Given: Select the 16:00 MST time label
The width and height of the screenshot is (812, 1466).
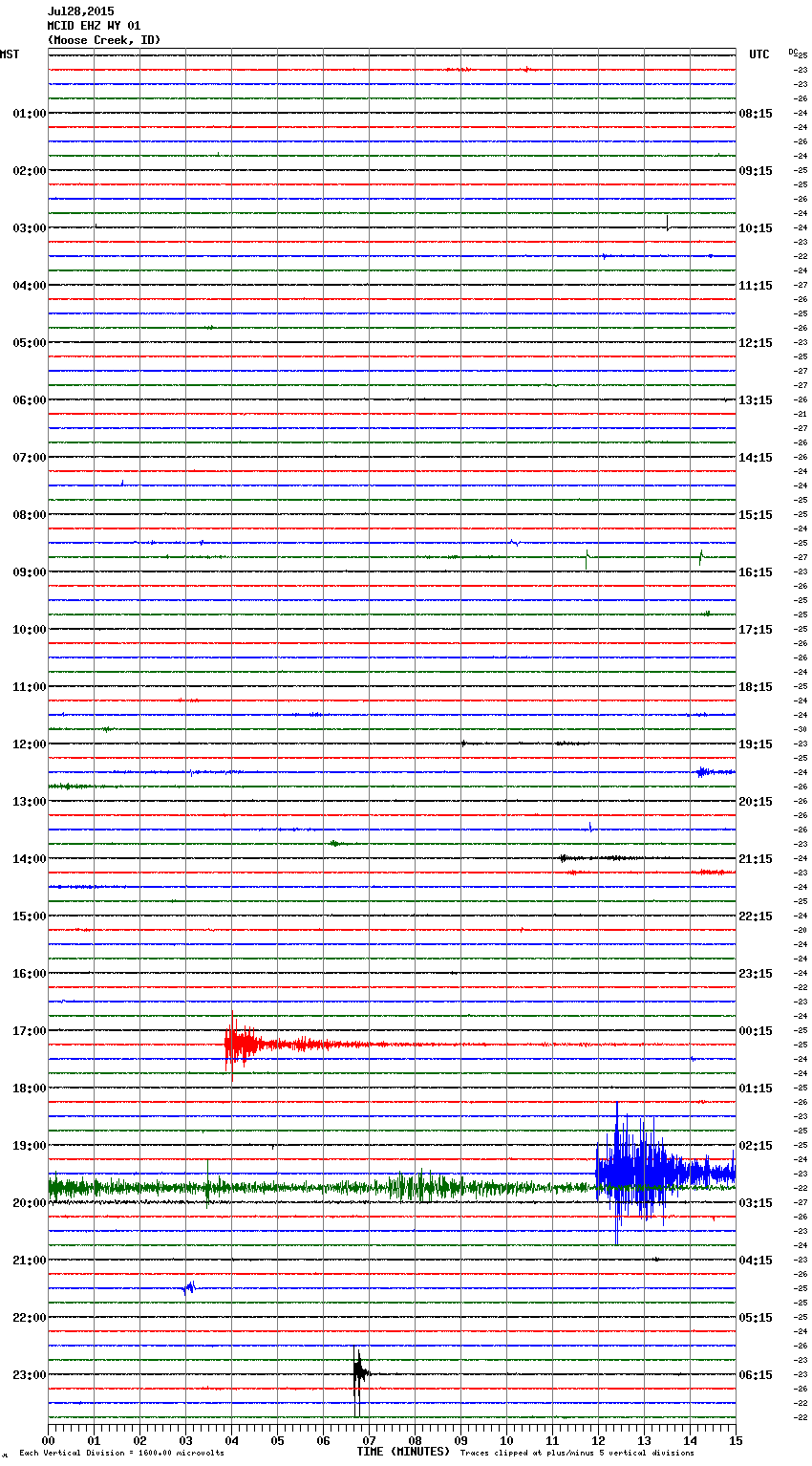Looking at the screenshot, I should point(29,973).
